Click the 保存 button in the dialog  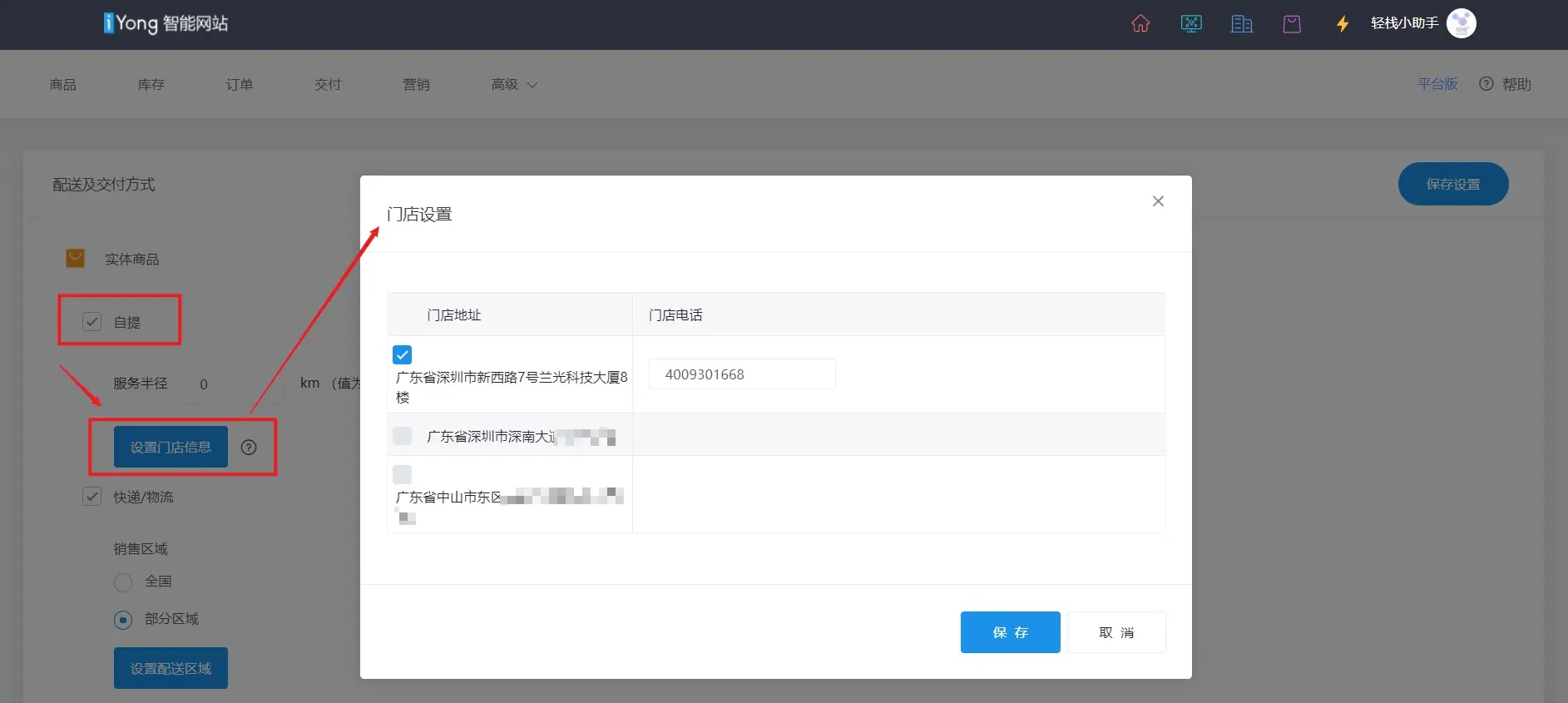coord(1010,632)
